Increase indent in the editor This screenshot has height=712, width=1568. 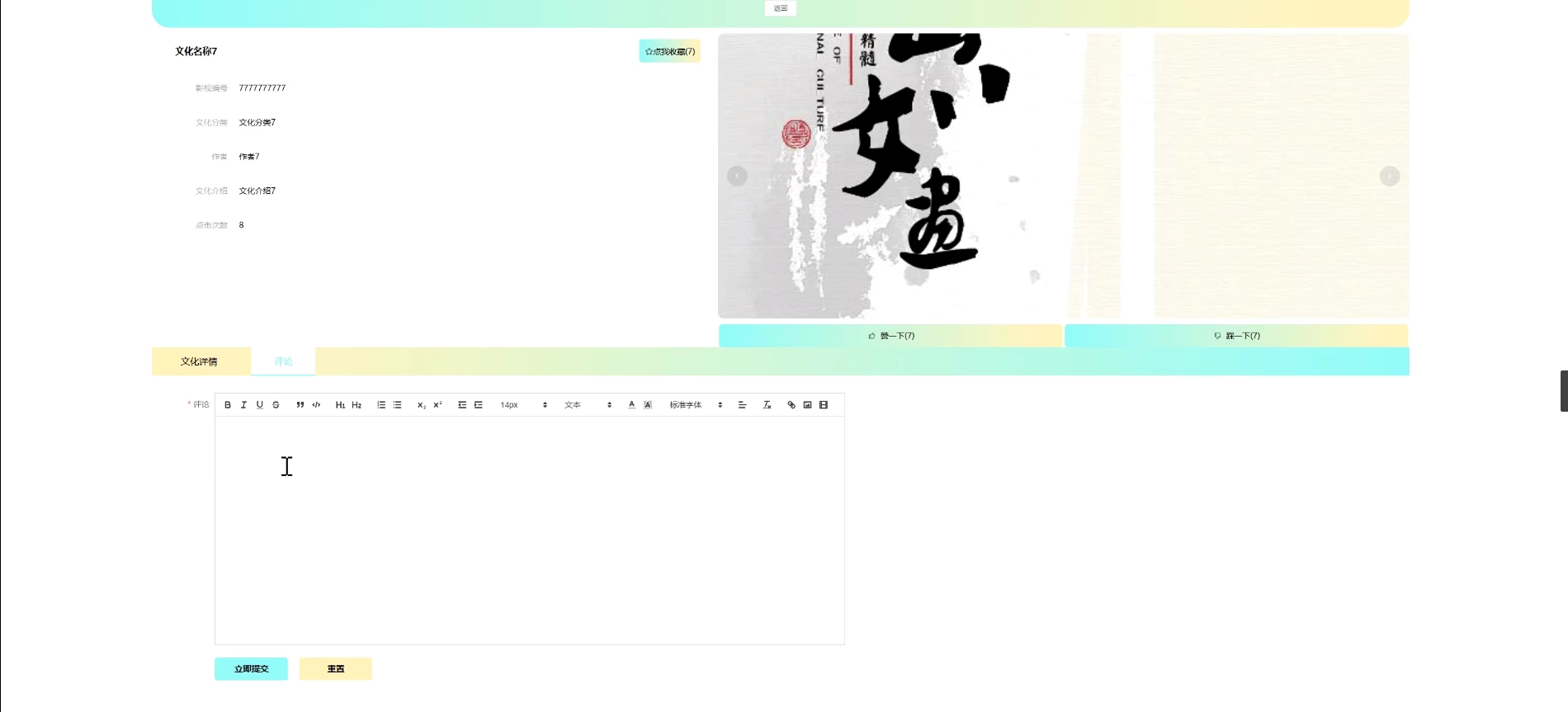pyautogui.click(x=478, y=405)
